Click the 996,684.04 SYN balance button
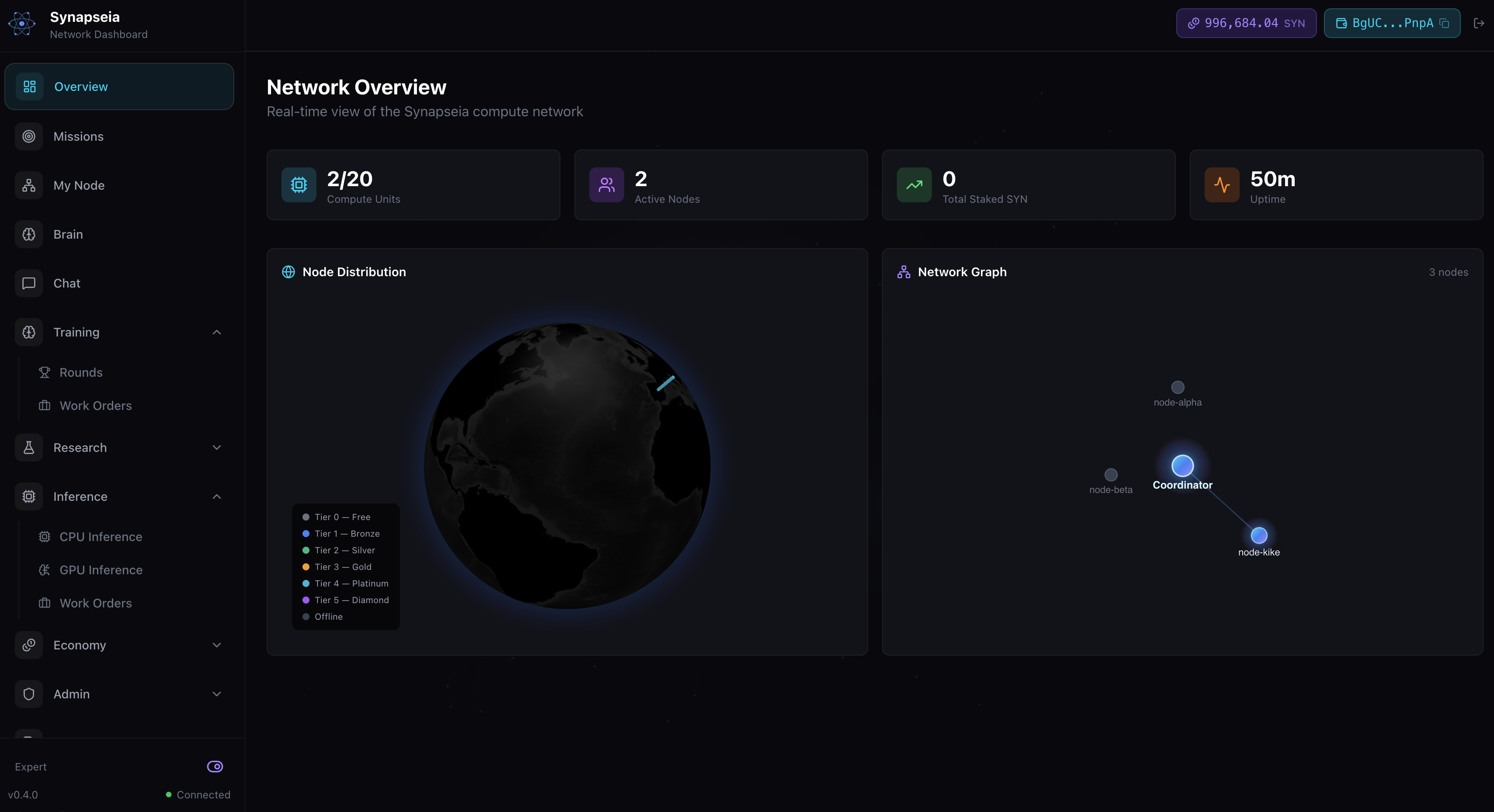 tap(1246, 23)
